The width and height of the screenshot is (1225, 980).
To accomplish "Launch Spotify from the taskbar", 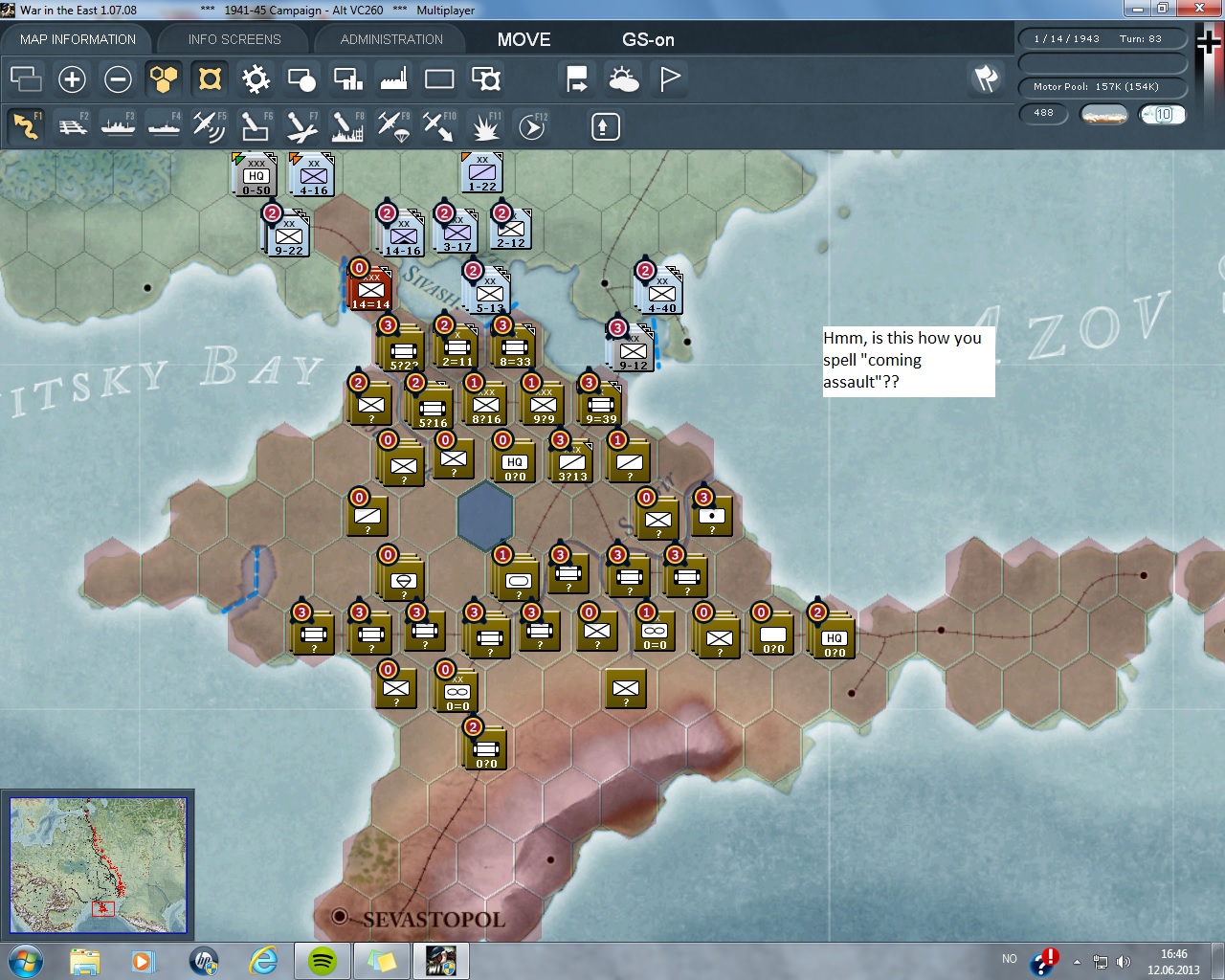I will point(323,961).
